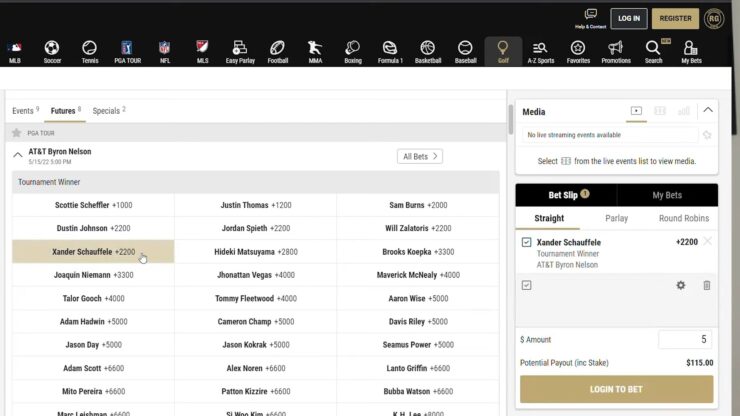The height and width of the screenshot is (416, 740).
Task: Open the Boxing category
Action: pos(353,52)
